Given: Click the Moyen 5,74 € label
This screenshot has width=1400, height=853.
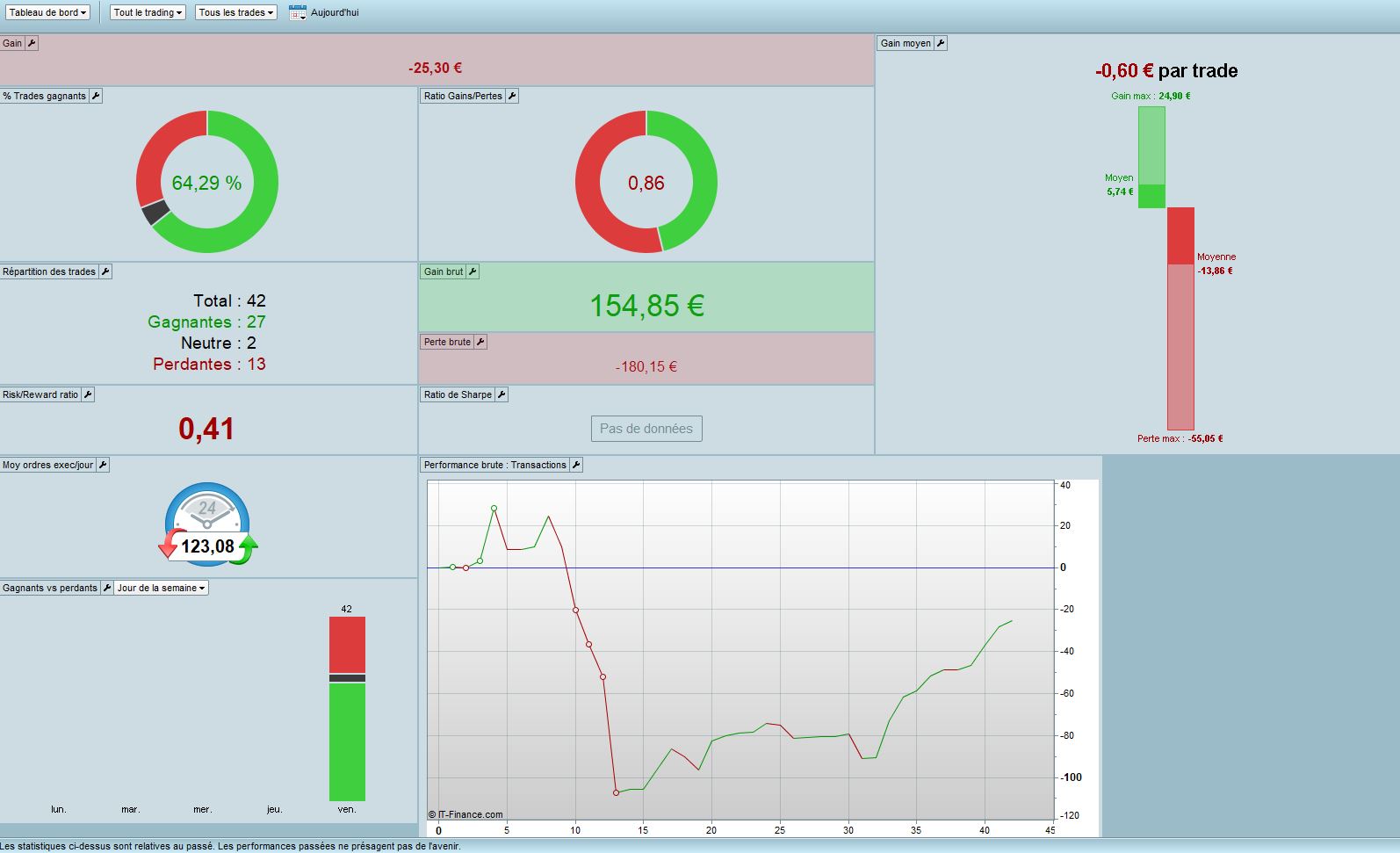Looking at the screenshot, I should [x=1119, y=184].
